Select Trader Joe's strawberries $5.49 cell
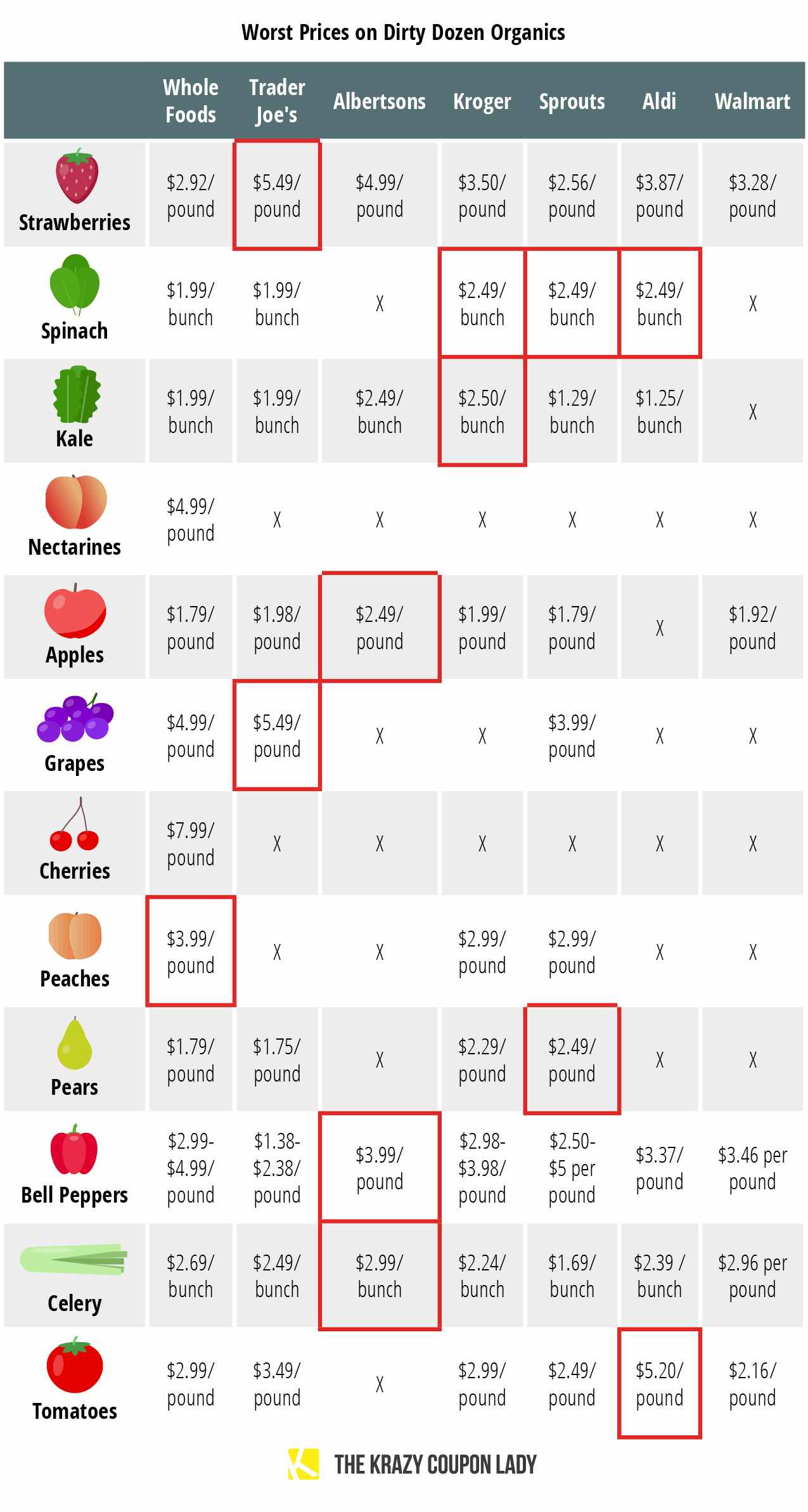This screenshot has height=1512, width=808. click(277, 195)
